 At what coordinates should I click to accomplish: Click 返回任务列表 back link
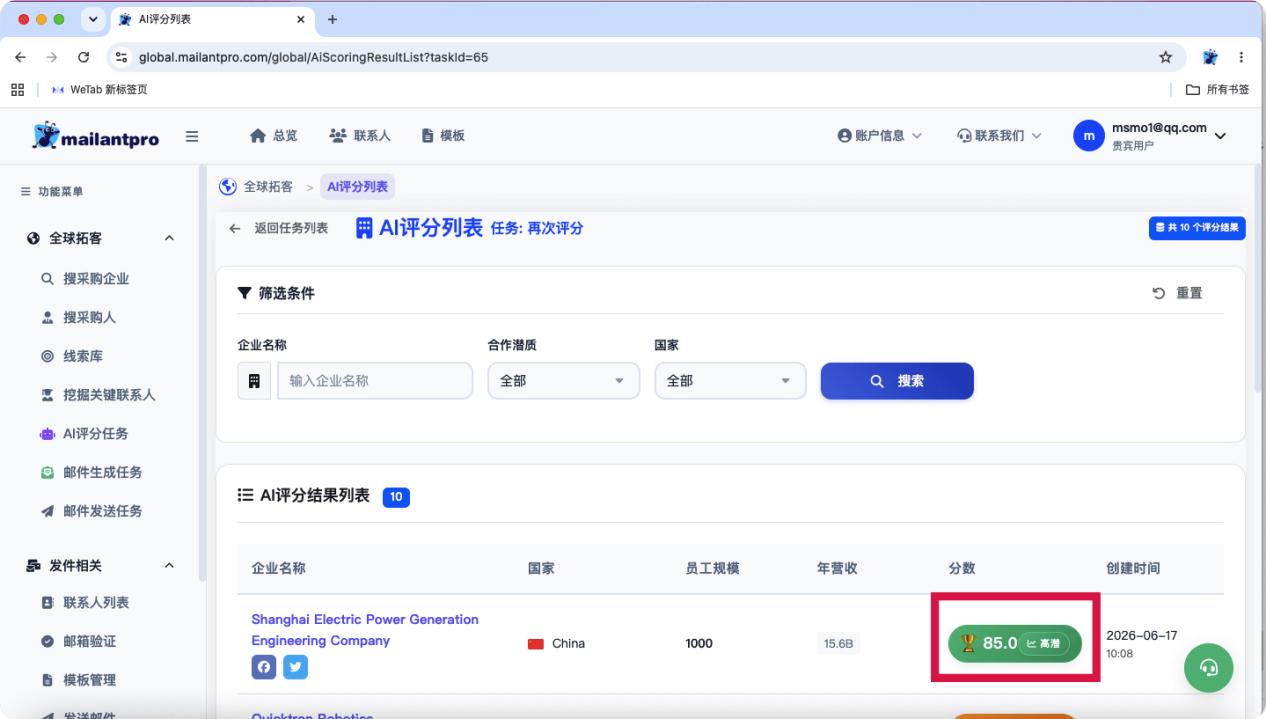279,228
